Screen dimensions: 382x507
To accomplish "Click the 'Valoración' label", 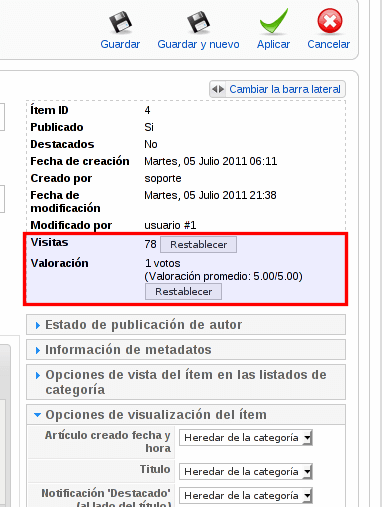I will point(60,263).
